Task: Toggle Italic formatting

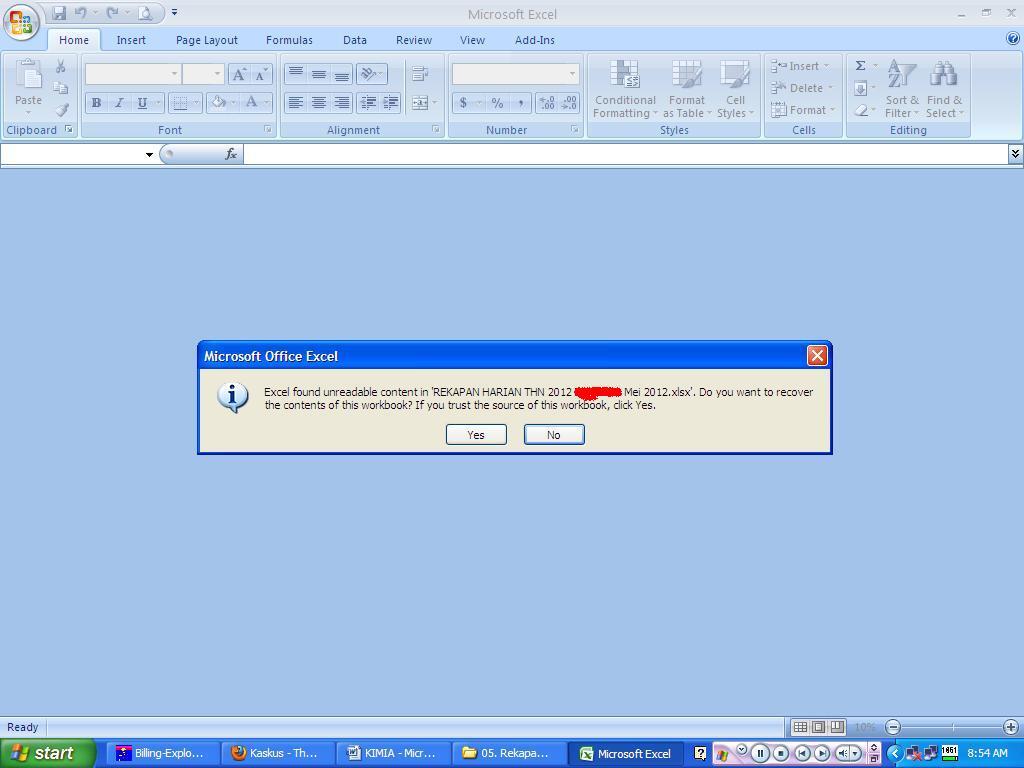Action: 119,103
